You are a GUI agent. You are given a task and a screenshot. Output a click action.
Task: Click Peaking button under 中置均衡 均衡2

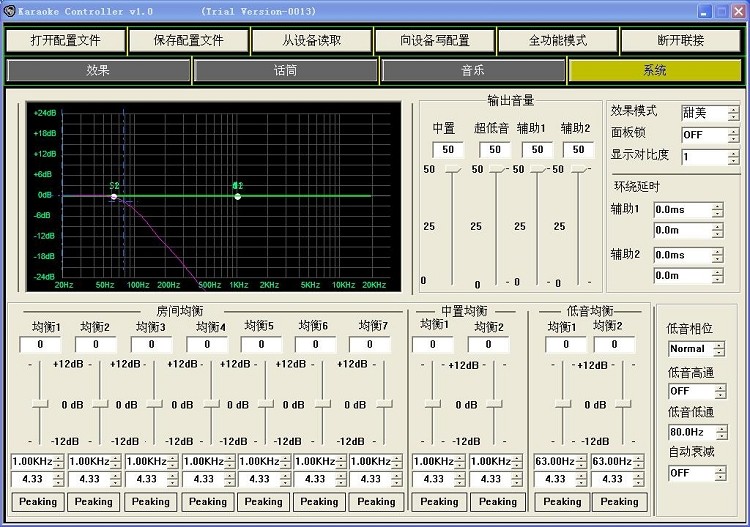[498, 502]
